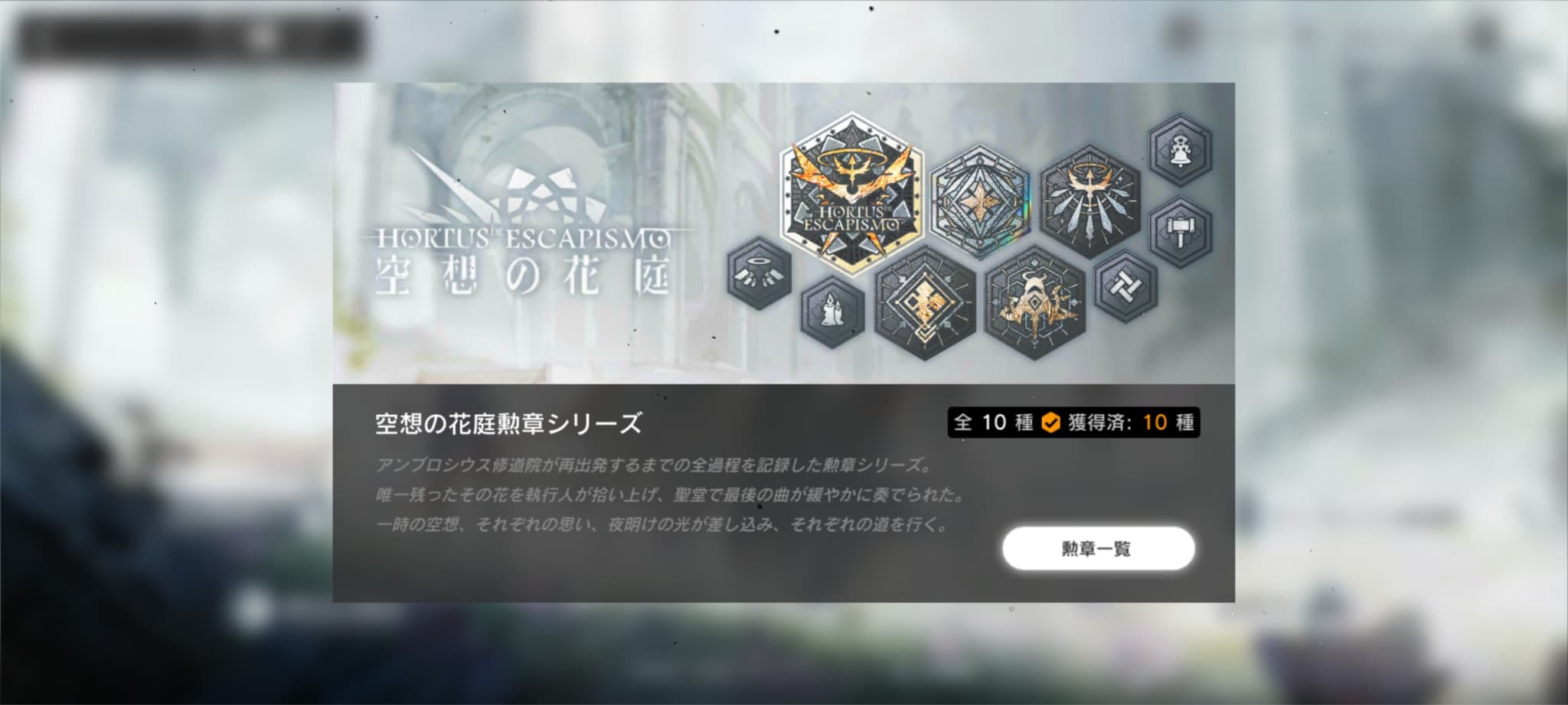Click the medal series description paragraph
Screen dimensions: 1568x705
pos(670,495)
